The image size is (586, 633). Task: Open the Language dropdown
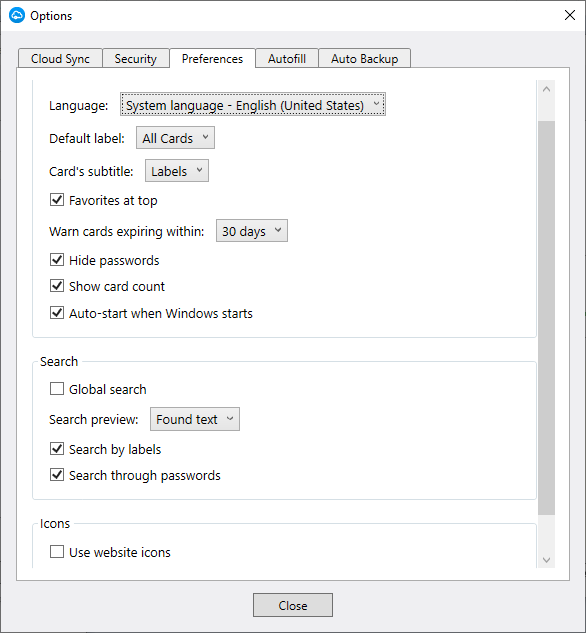(253, 105)
